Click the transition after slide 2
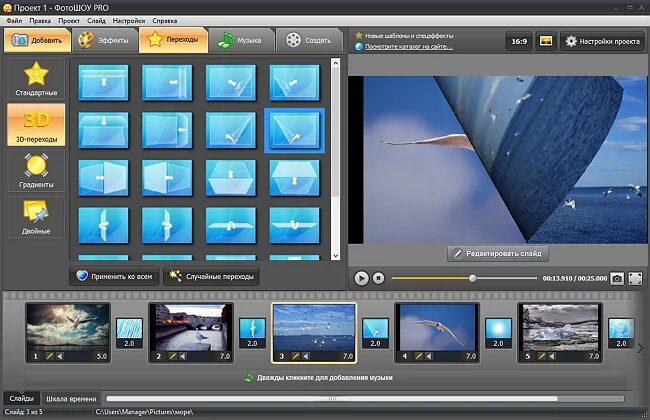 click(x=252, y=333)
